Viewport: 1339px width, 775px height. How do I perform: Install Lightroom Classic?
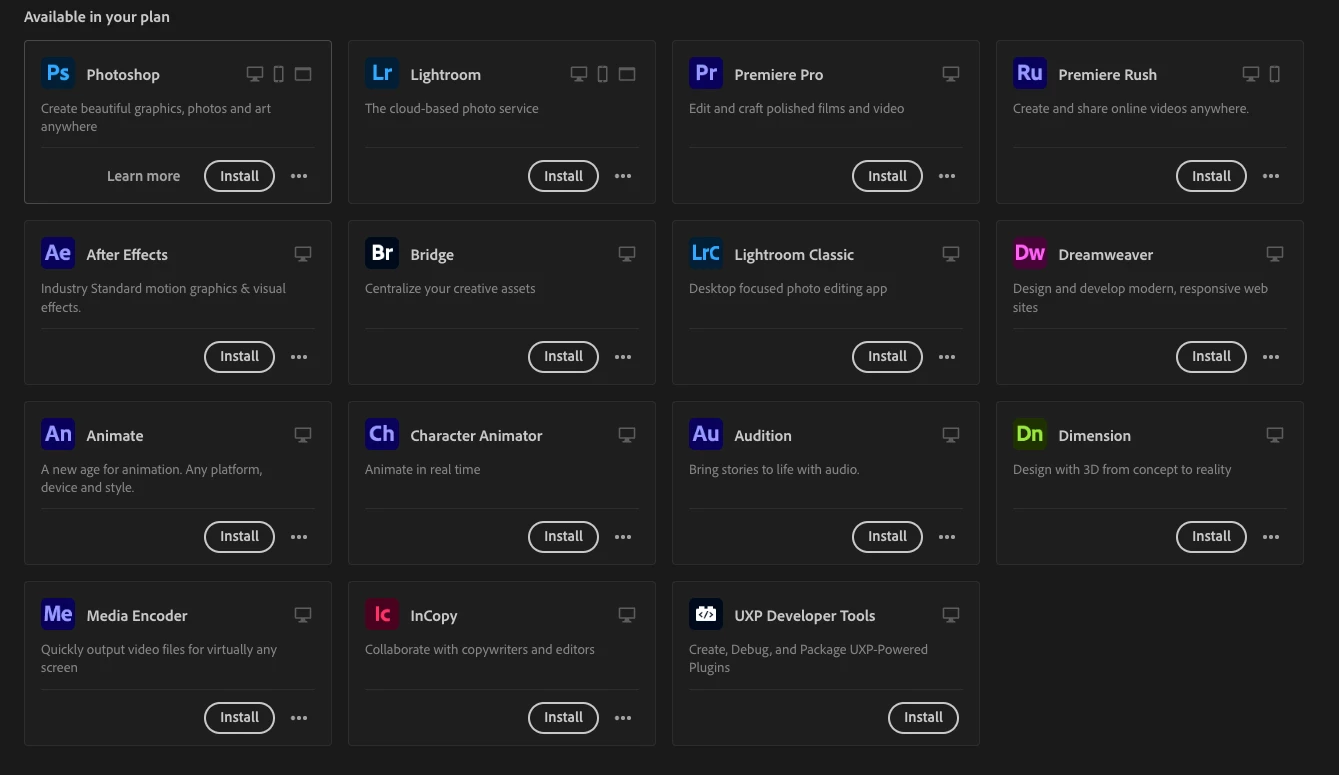(887, 356)
